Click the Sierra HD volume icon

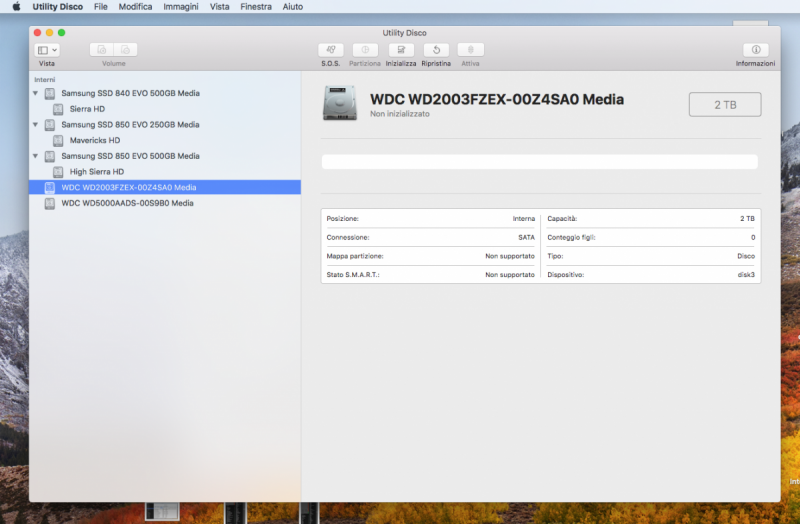click(x=58, y=109)
